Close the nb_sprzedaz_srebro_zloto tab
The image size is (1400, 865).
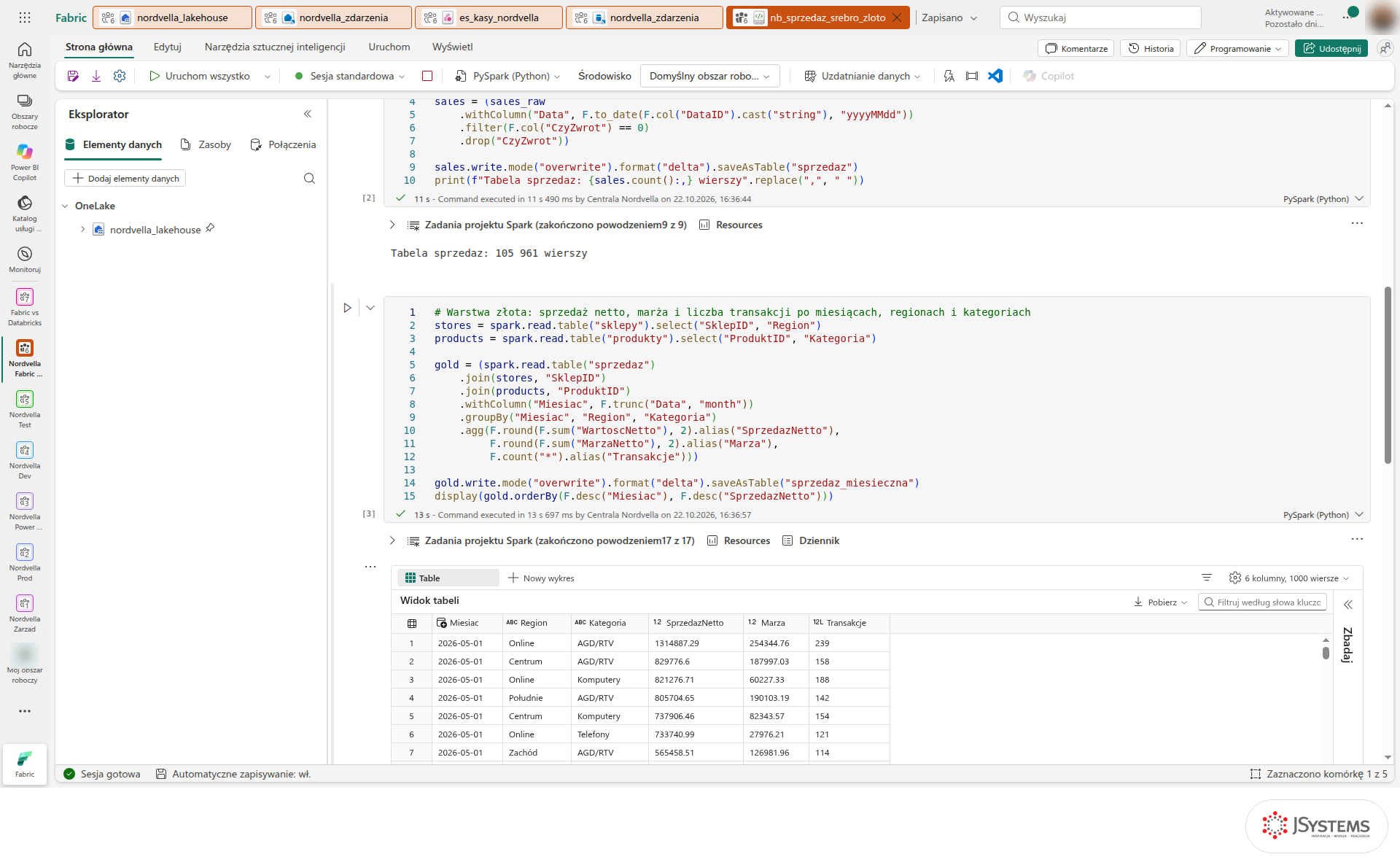pos(897,18)
